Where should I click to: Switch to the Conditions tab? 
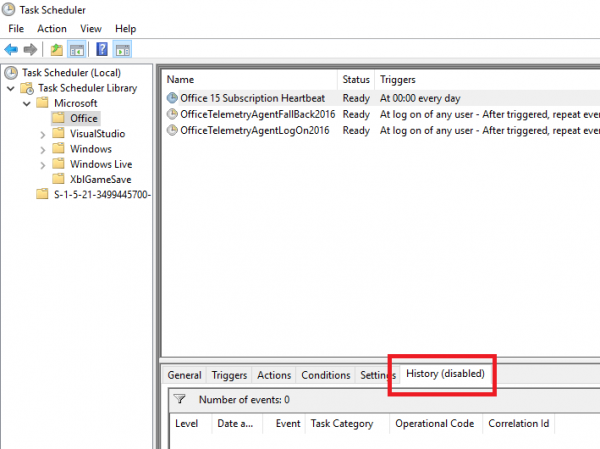(326, 375)
